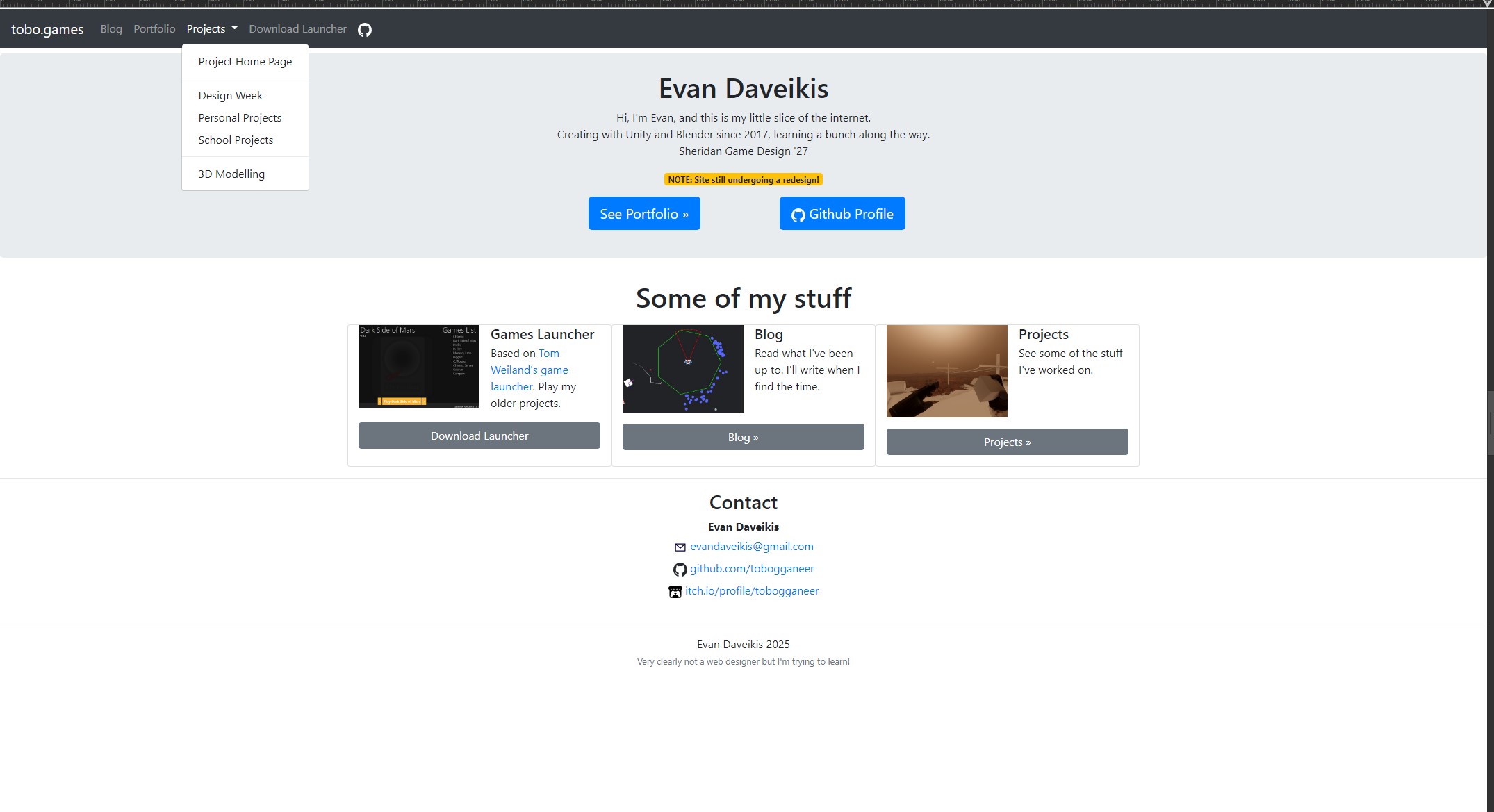
Task: Expand the Projects dropdown in the navbar
Action: (x=211, y=28)
